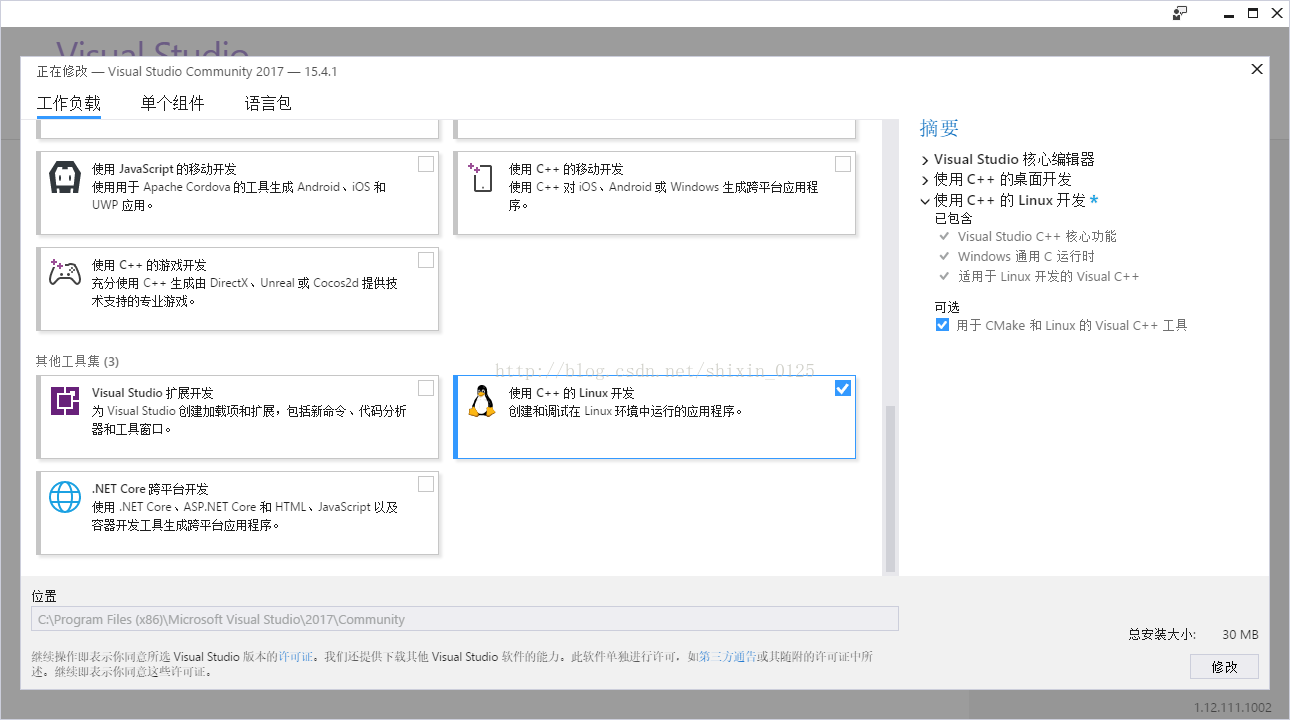Image resolution: width=1290 pixels, height=720 pixels.
Task: Collapse 使用 C++ 的 Linux 开发 in summary
Action: [x=925, y=201]
